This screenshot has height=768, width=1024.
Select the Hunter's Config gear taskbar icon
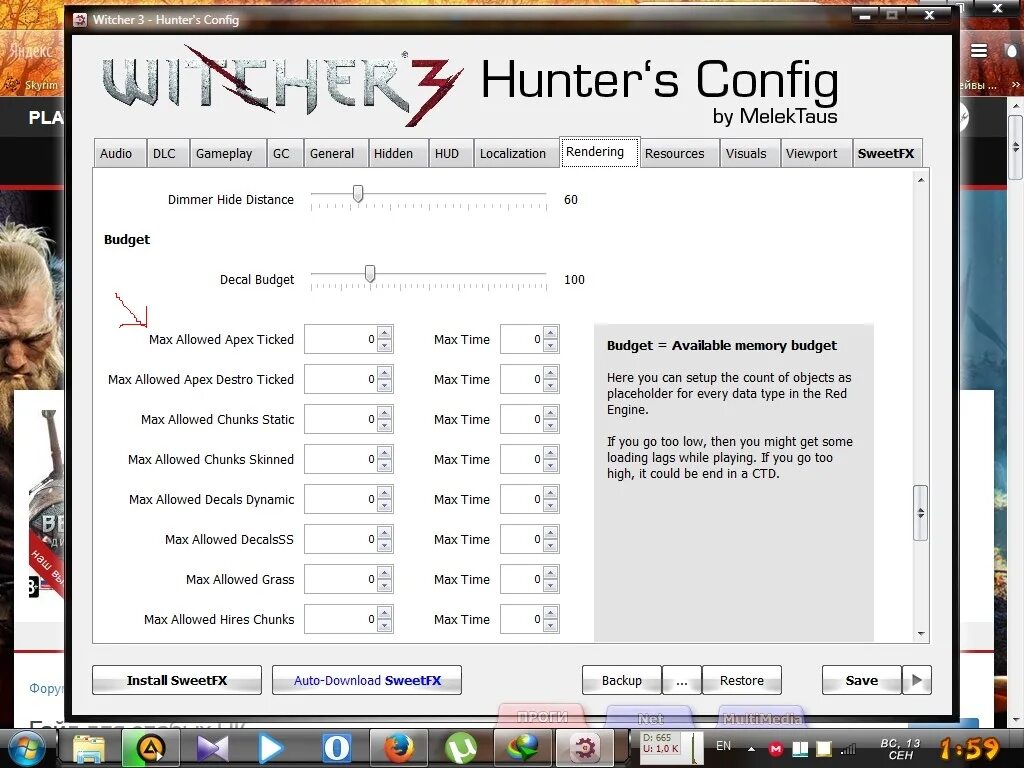click(584, 748)
